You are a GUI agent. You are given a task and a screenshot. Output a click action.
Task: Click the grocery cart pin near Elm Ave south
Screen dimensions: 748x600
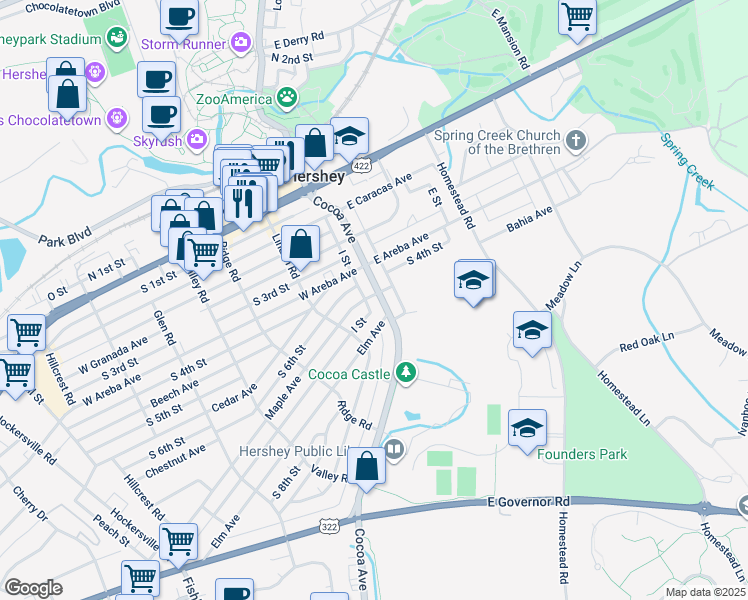coord(178,543)
